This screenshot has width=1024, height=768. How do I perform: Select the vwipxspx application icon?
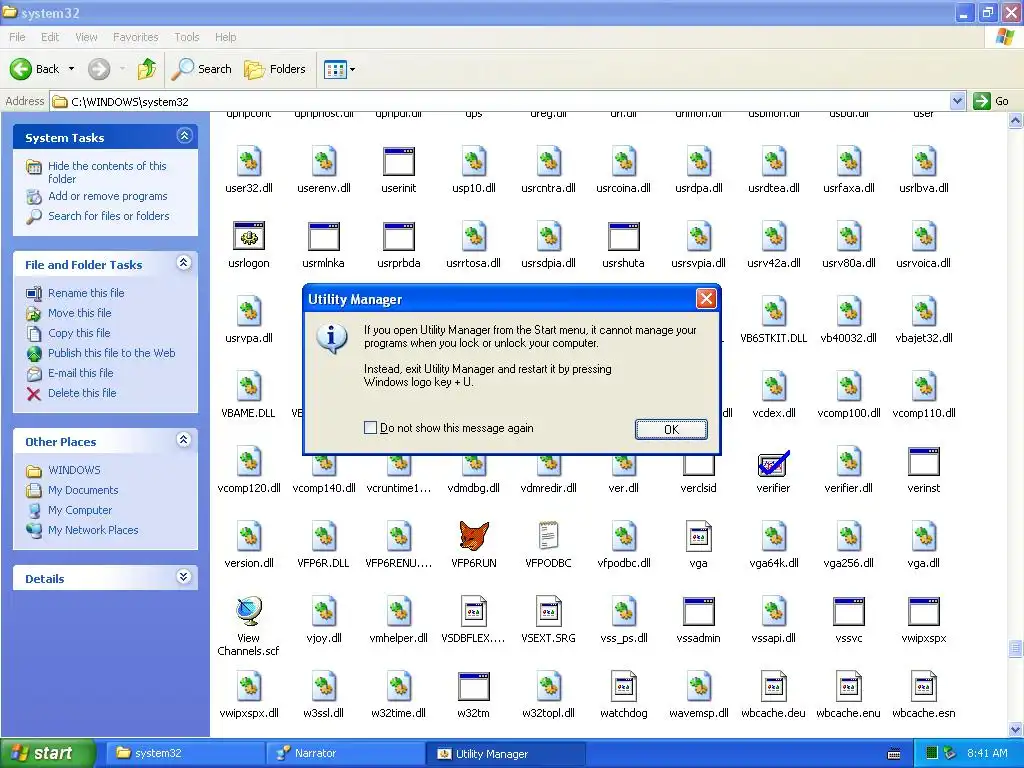coord(924,612)
